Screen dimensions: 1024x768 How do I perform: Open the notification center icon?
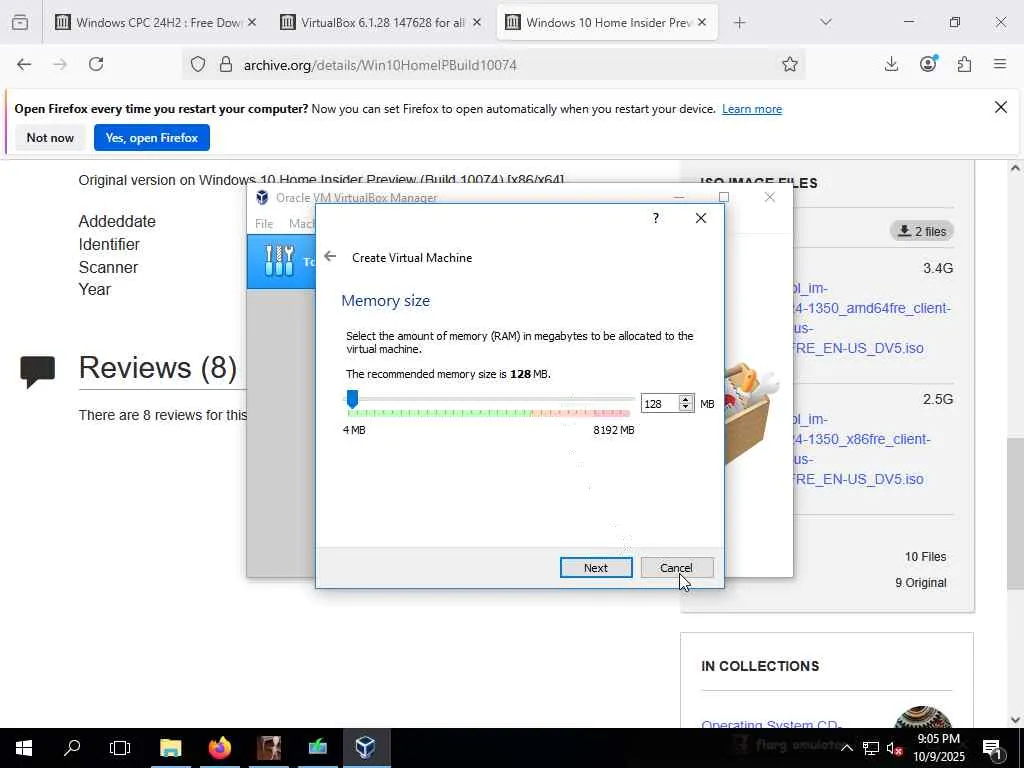tap(992, 748)
